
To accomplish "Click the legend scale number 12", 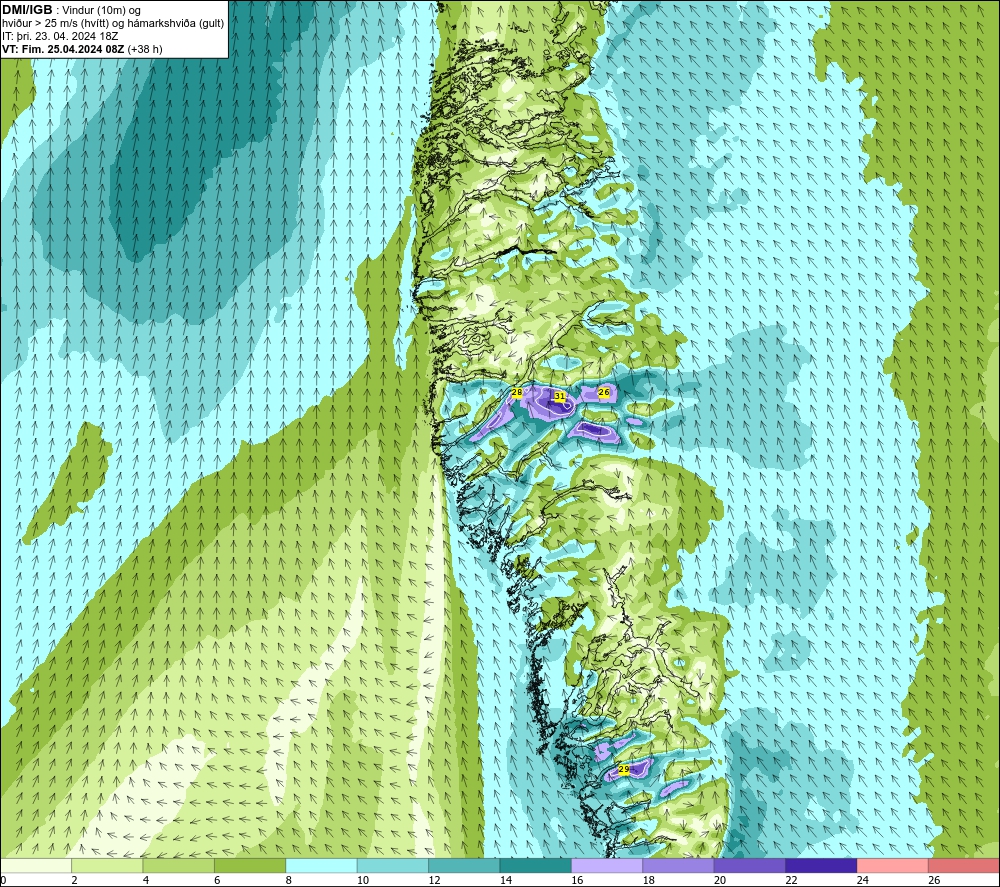I will pos(434,880).
